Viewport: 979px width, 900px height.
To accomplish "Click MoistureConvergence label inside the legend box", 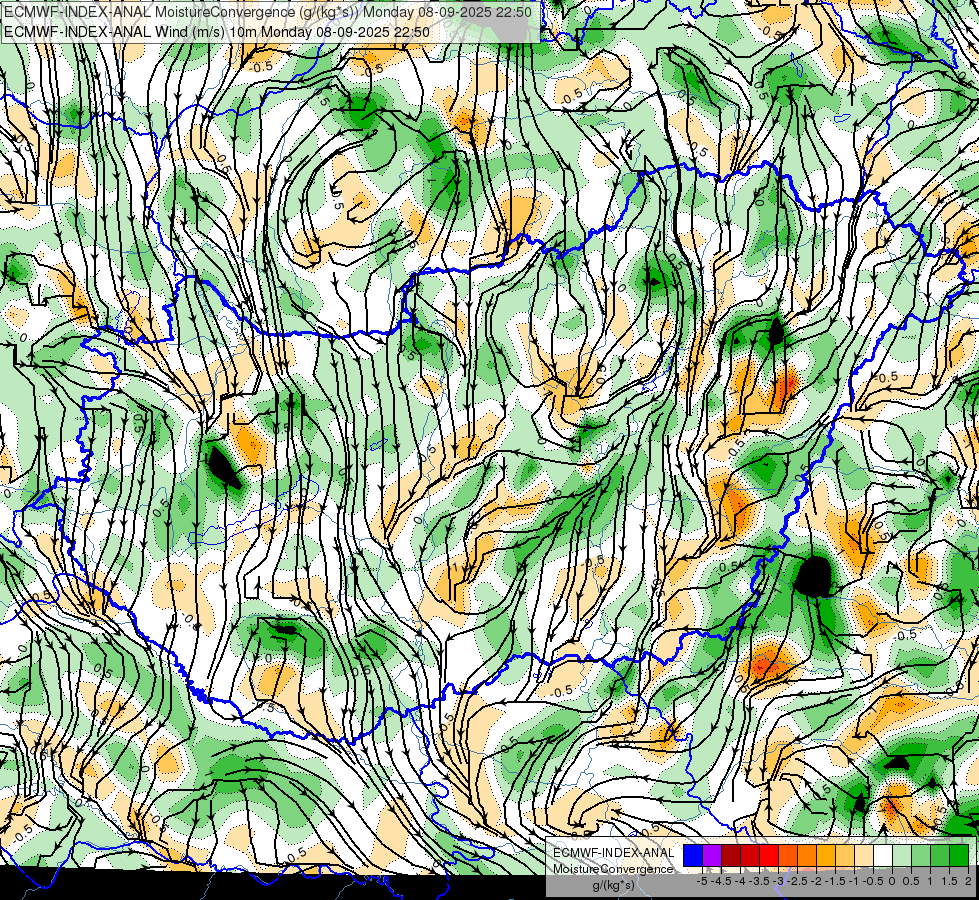I will 613,869.
